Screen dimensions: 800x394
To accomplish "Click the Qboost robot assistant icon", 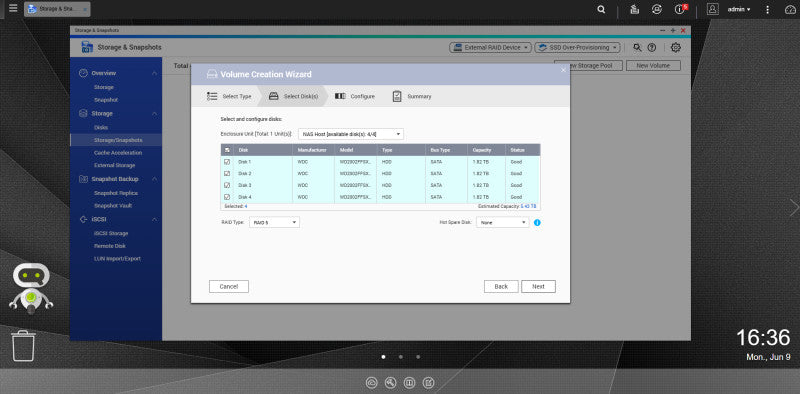I will 31,288.
